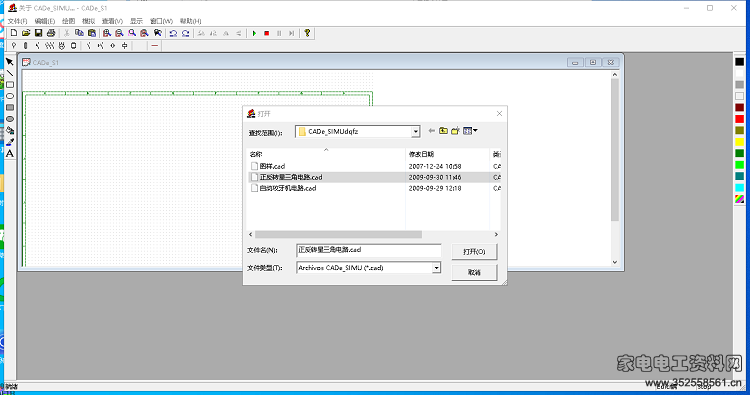Image resolution: width=750 pixels, height=395 pixels.
Task: Select the ellipse drawing tool
Action: [10, 96]
